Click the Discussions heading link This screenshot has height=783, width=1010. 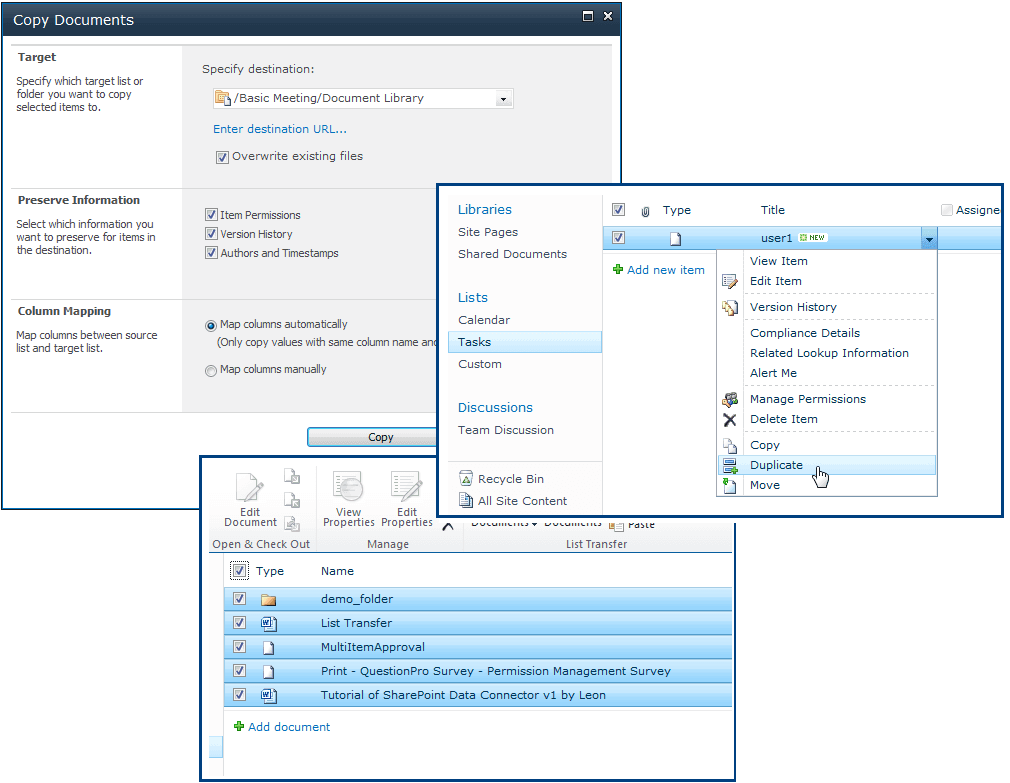pyautogui.click(x=495, y=408)
